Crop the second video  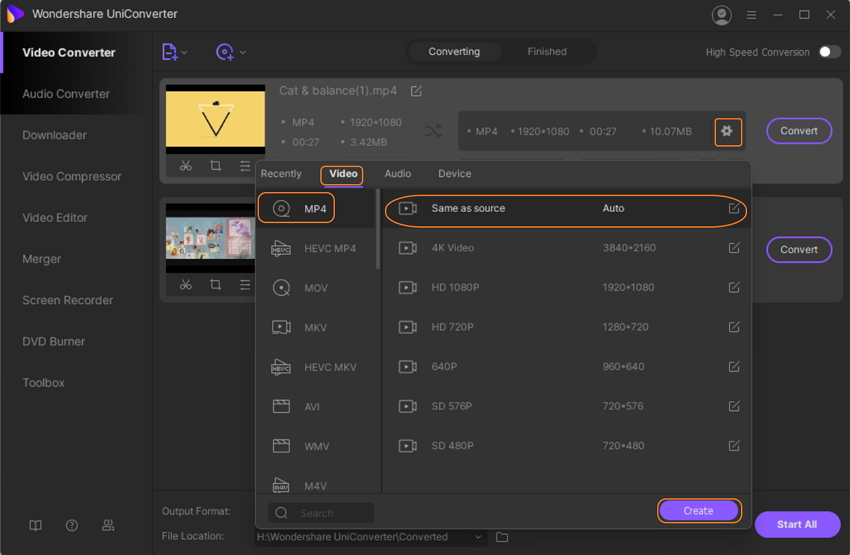tap(215, 284)
